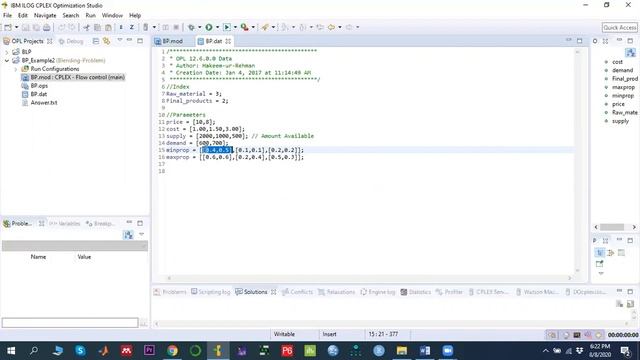This screenshot has height=360, width=640.
Task: Select BP.ops in project tree
Action: tap(39, 86)
